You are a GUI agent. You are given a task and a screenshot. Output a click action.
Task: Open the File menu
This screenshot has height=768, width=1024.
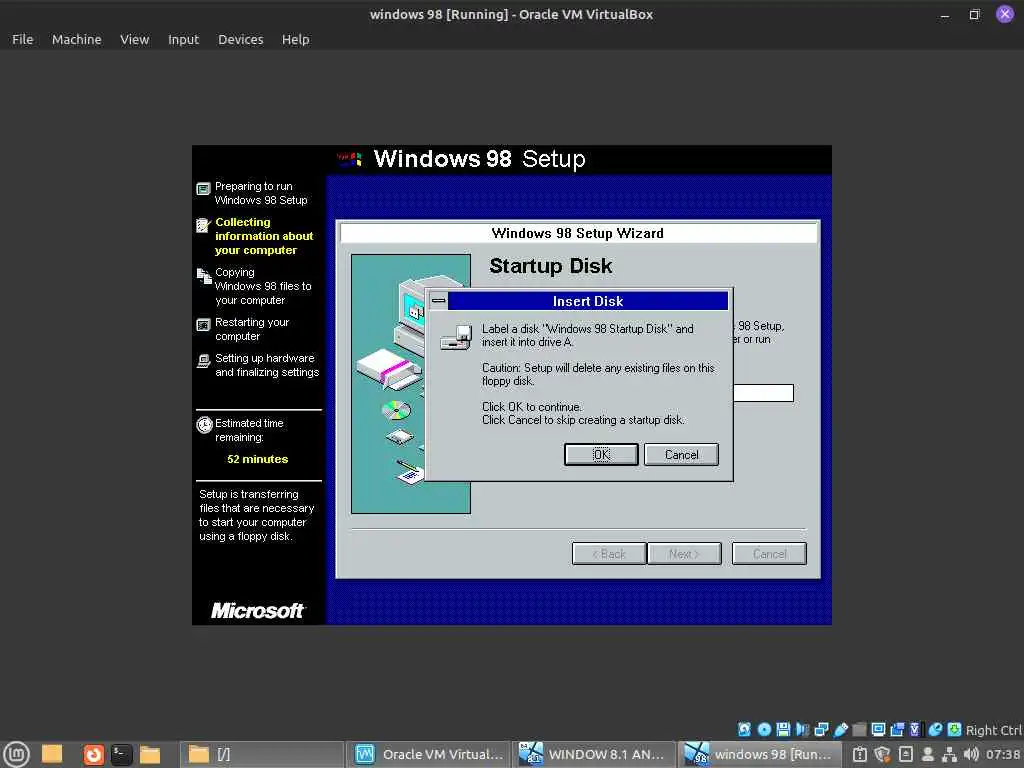click(x=23, y=39)
